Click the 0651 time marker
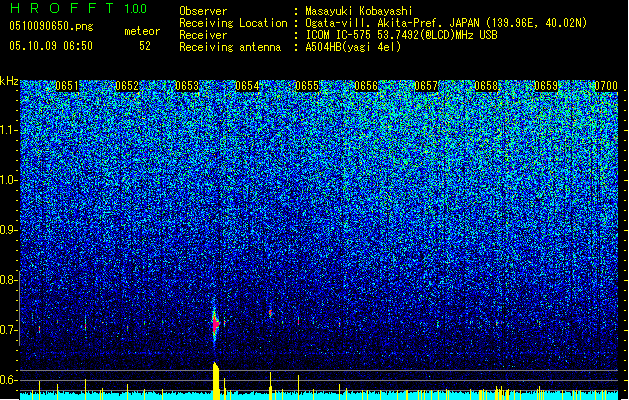 click(x=67, y=86)
